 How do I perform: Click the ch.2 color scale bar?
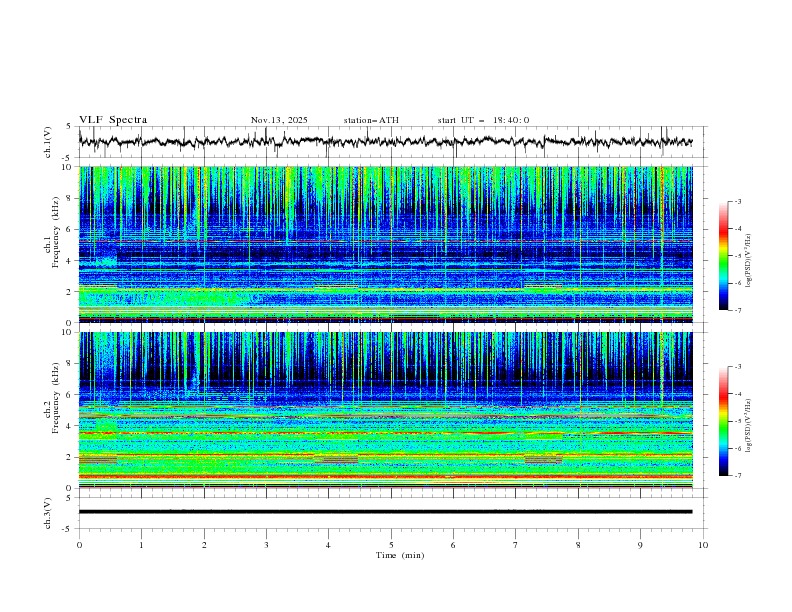tap(723, 421)
